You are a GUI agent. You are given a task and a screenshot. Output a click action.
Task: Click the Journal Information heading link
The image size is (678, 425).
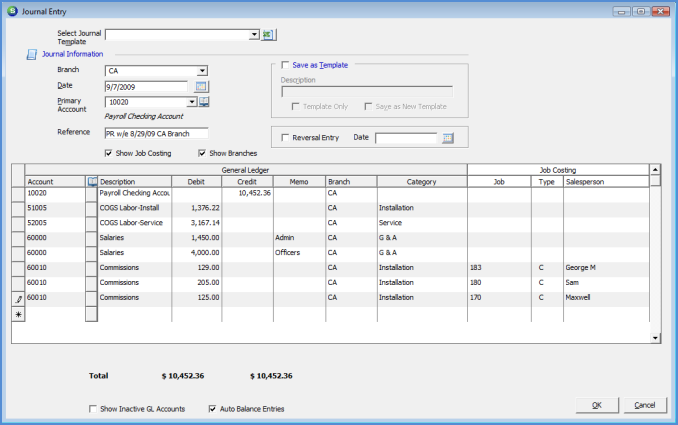tap(72, 54)
